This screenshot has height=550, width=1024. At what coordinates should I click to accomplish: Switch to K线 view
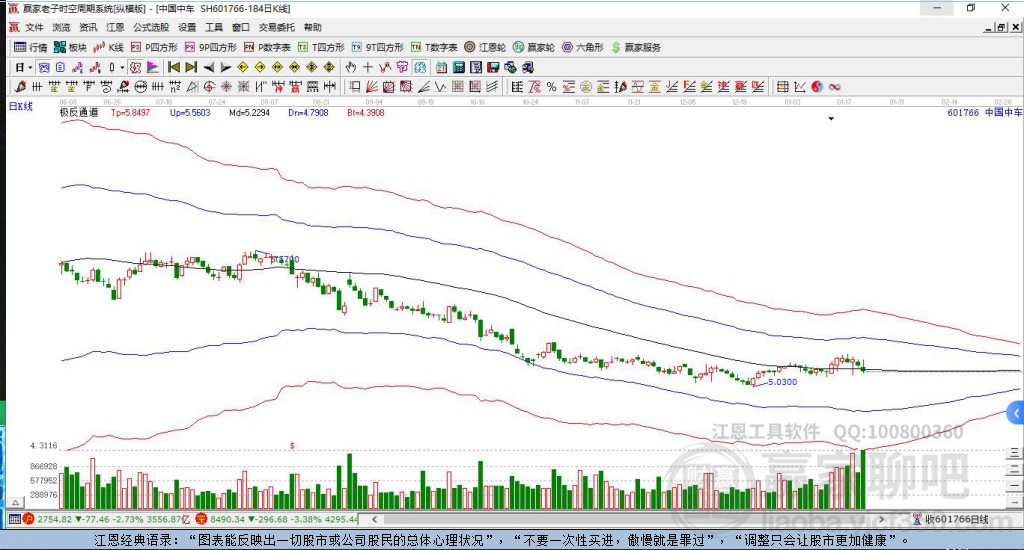point(108,47)
